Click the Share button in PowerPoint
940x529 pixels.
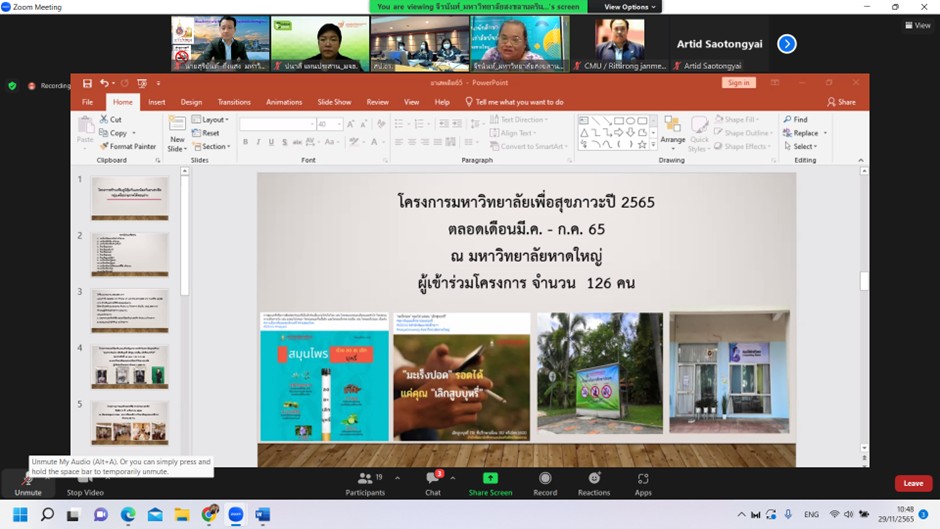tap(841, 102)
